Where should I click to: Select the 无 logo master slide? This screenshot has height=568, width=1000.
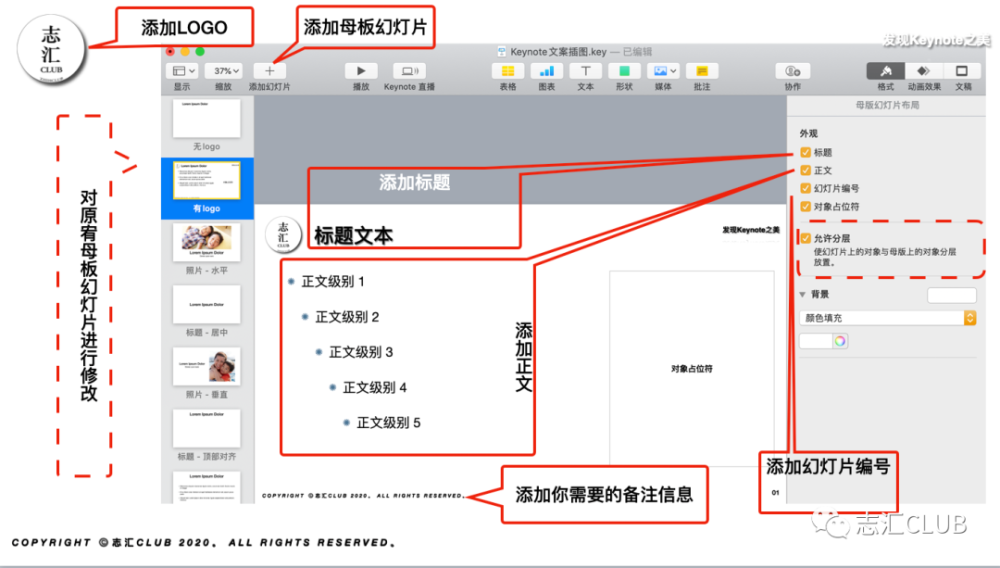click(x=206, y=119)
